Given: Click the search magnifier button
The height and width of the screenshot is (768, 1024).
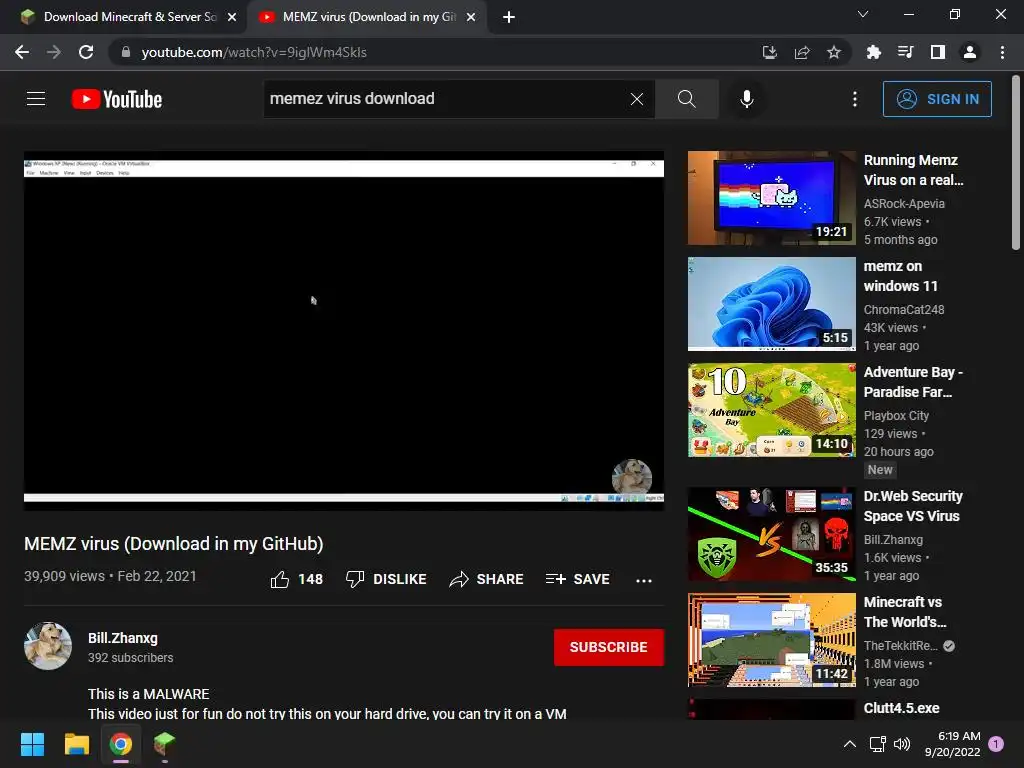Looking at the screenshot, I should pos(686,99).
